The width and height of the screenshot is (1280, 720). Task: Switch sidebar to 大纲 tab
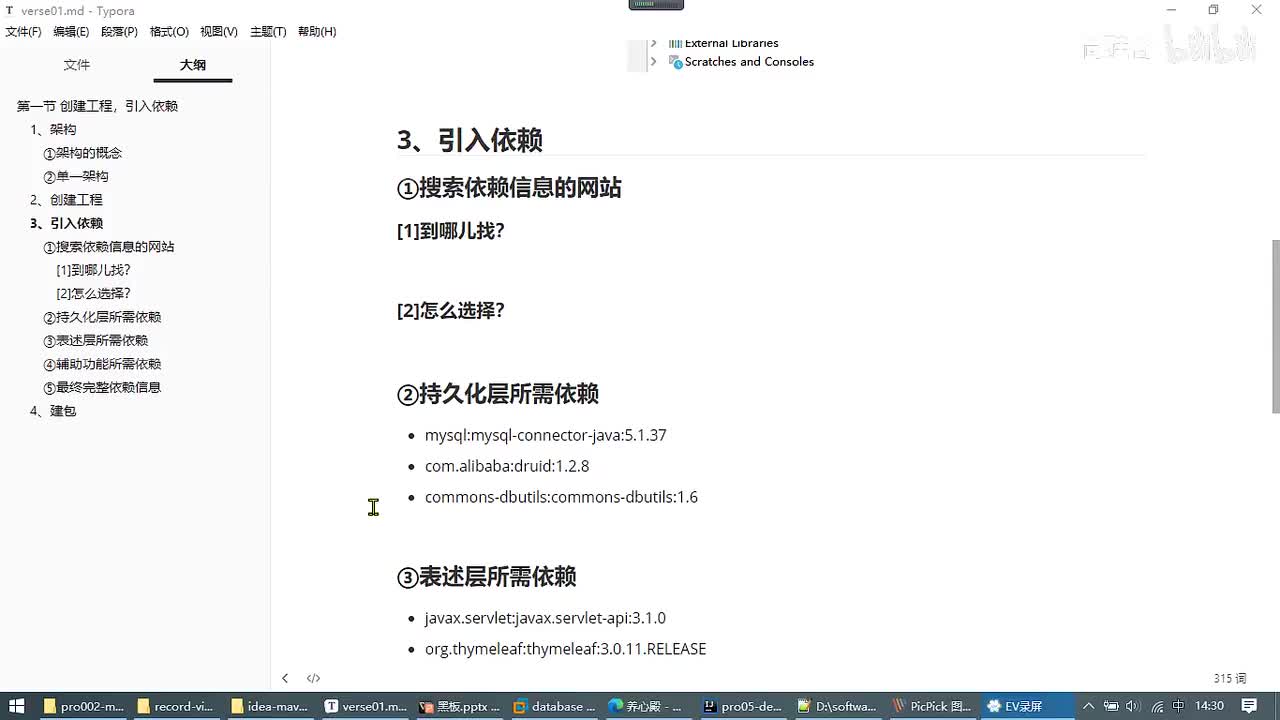[x=193, y=65]
